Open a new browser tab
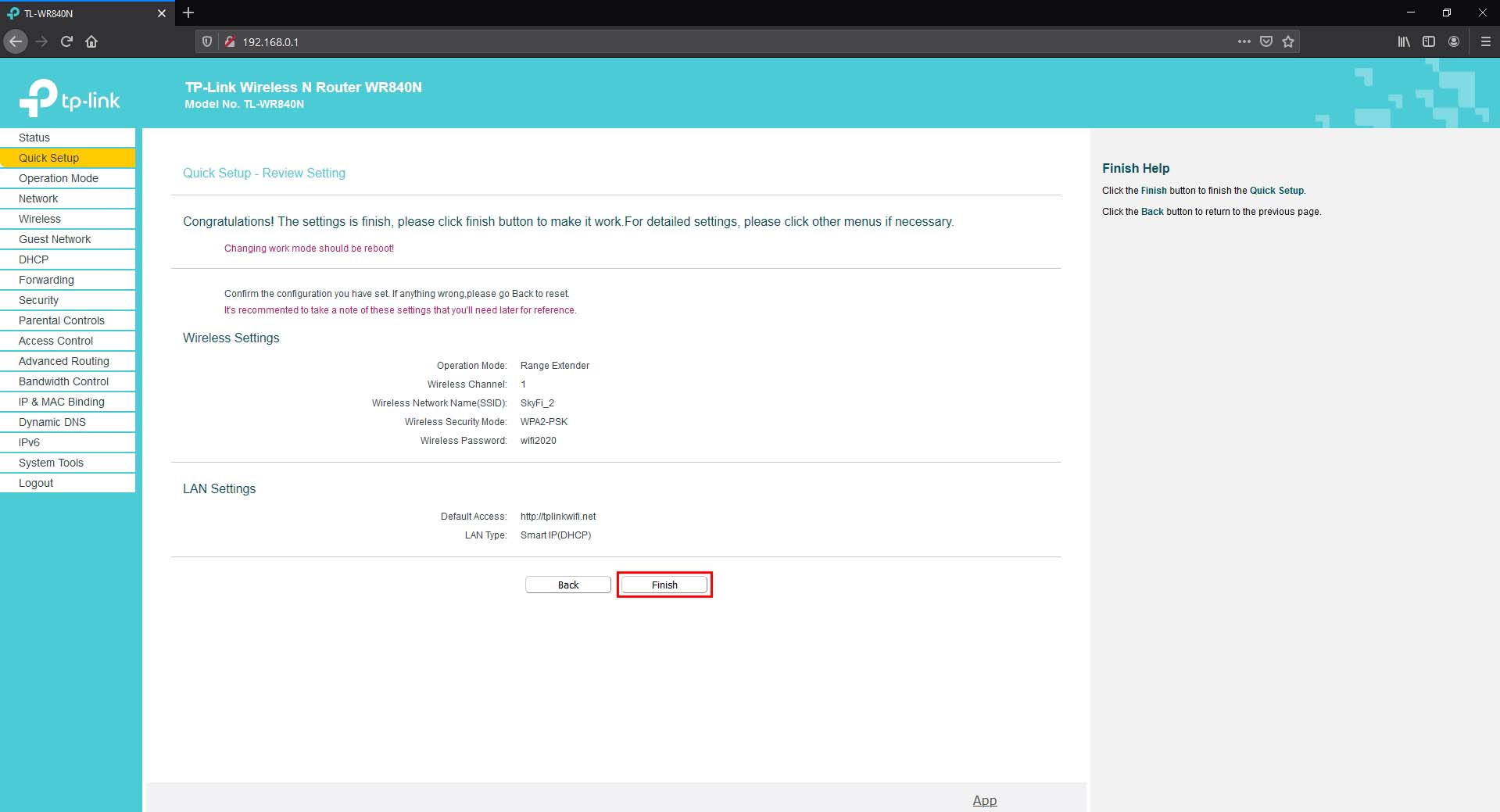Viewport: 1500px width, 812px height. point(188,13)
